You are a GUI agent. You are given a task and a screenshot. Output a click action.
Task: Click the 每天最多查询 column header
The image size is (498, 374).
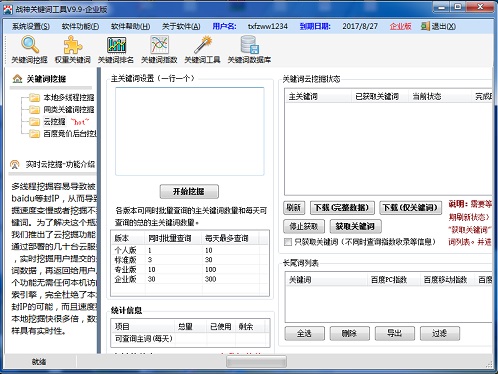[x=230, y=238]
